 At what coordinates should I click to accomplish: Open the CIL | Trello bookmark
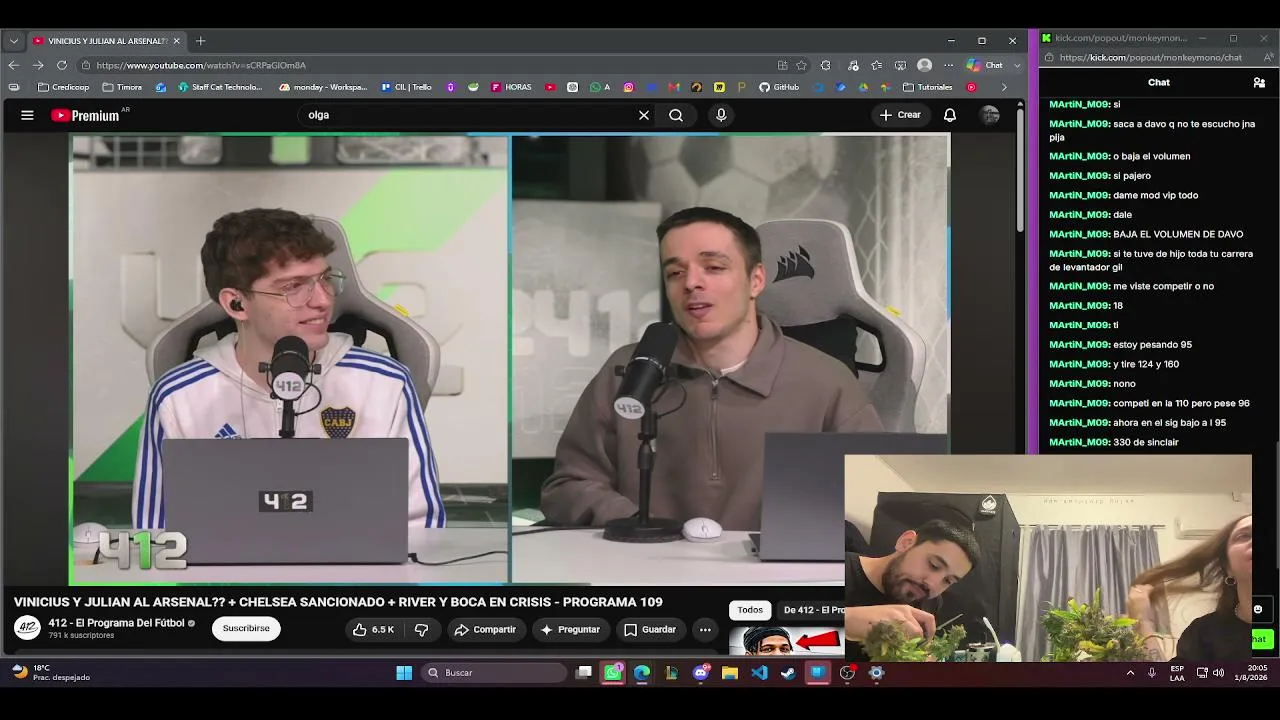[407, 87]
